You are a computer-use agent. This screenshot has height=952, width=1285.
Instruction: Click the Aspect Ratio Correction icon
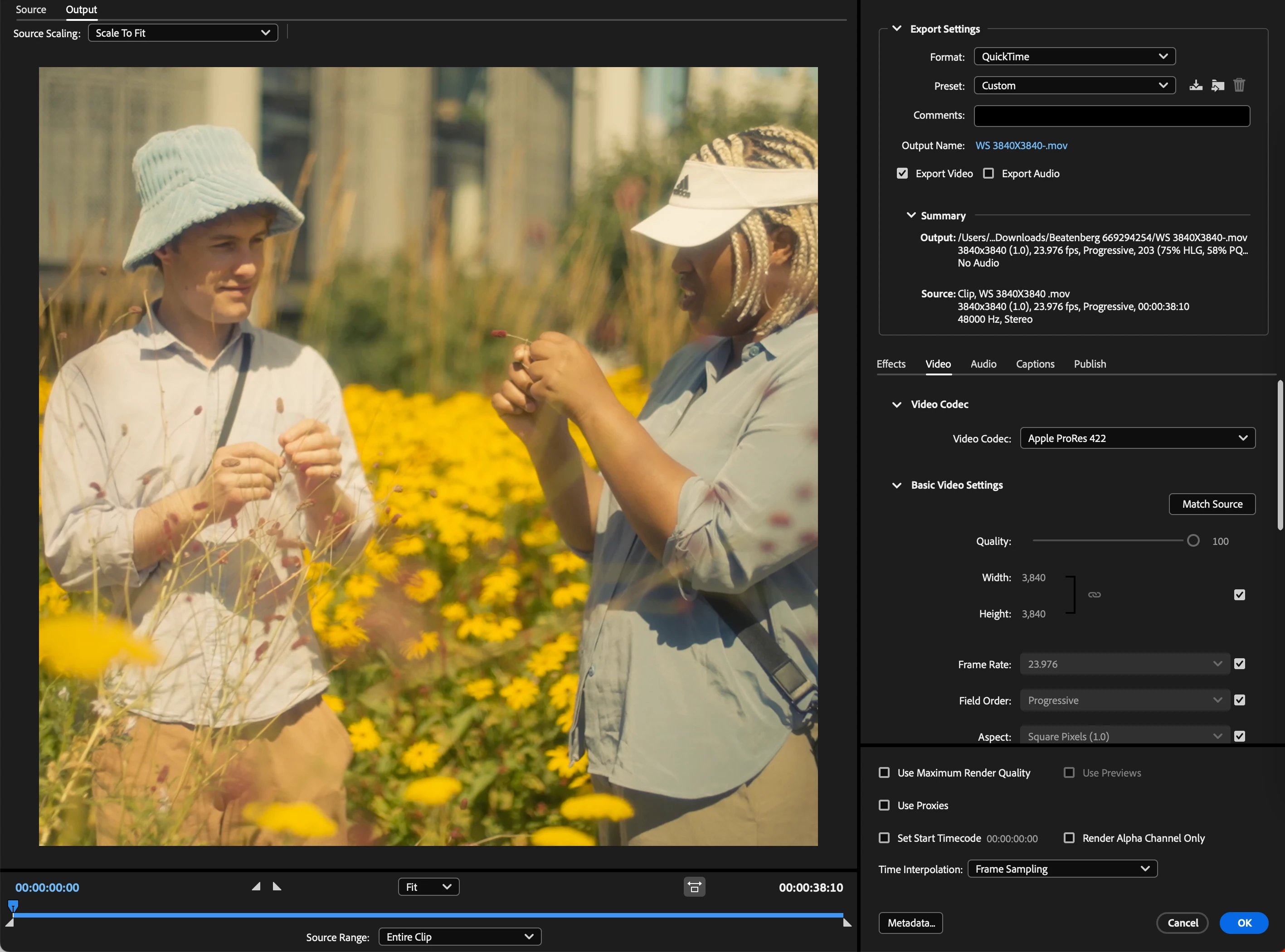tap(694, 887)
